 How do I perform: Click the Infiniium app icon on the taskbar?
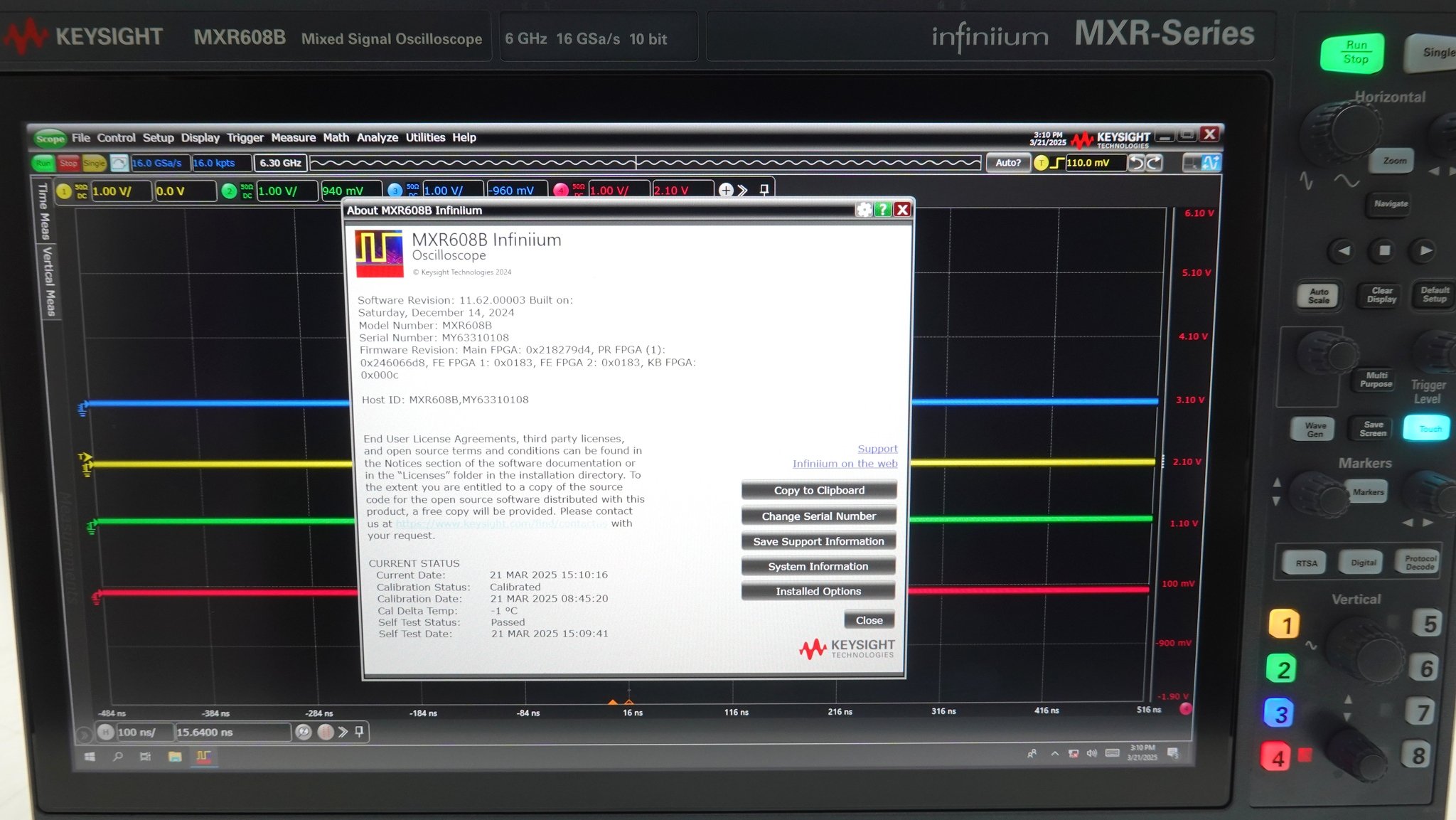pos(203,757)
